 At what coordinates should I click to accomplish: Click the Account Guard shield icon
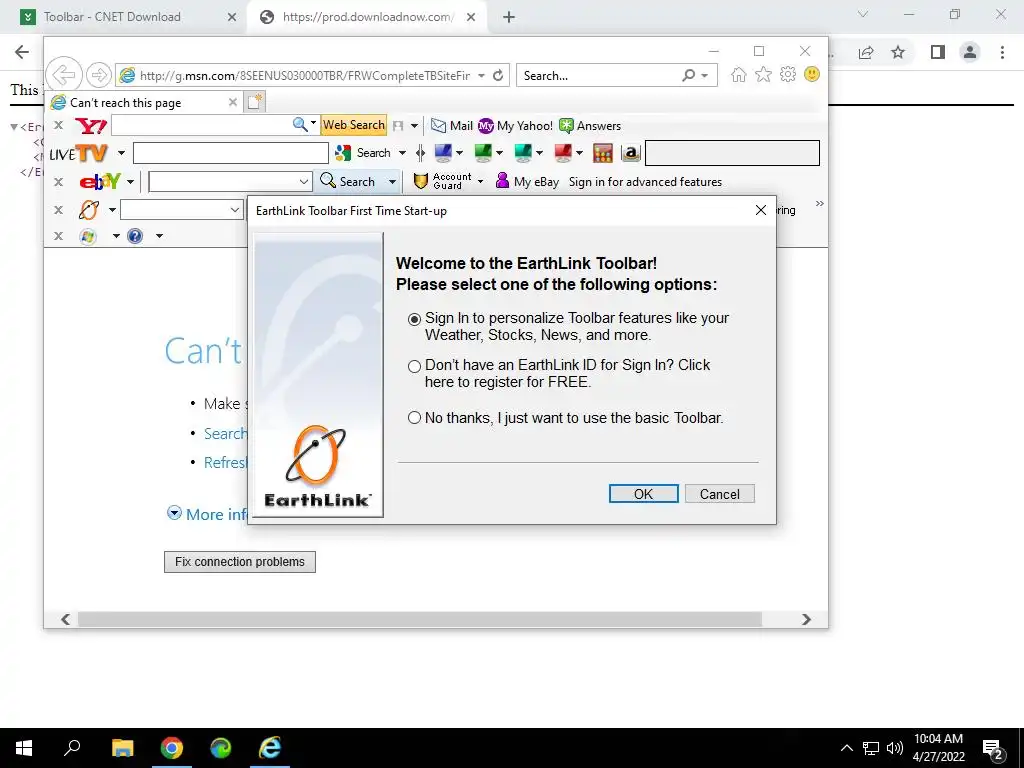(x=421, y=182)
